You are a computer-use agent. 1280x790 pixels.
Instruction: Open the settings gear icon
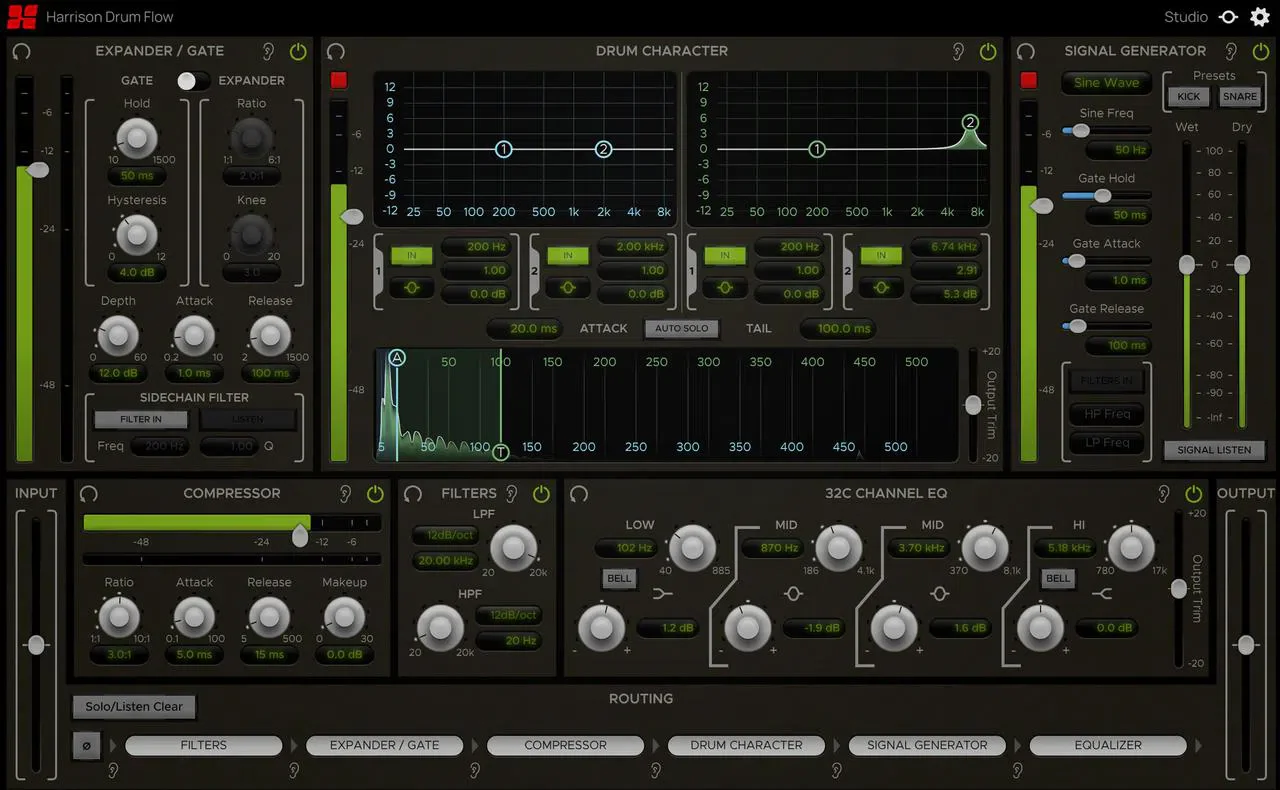(x=1260, y=17)
